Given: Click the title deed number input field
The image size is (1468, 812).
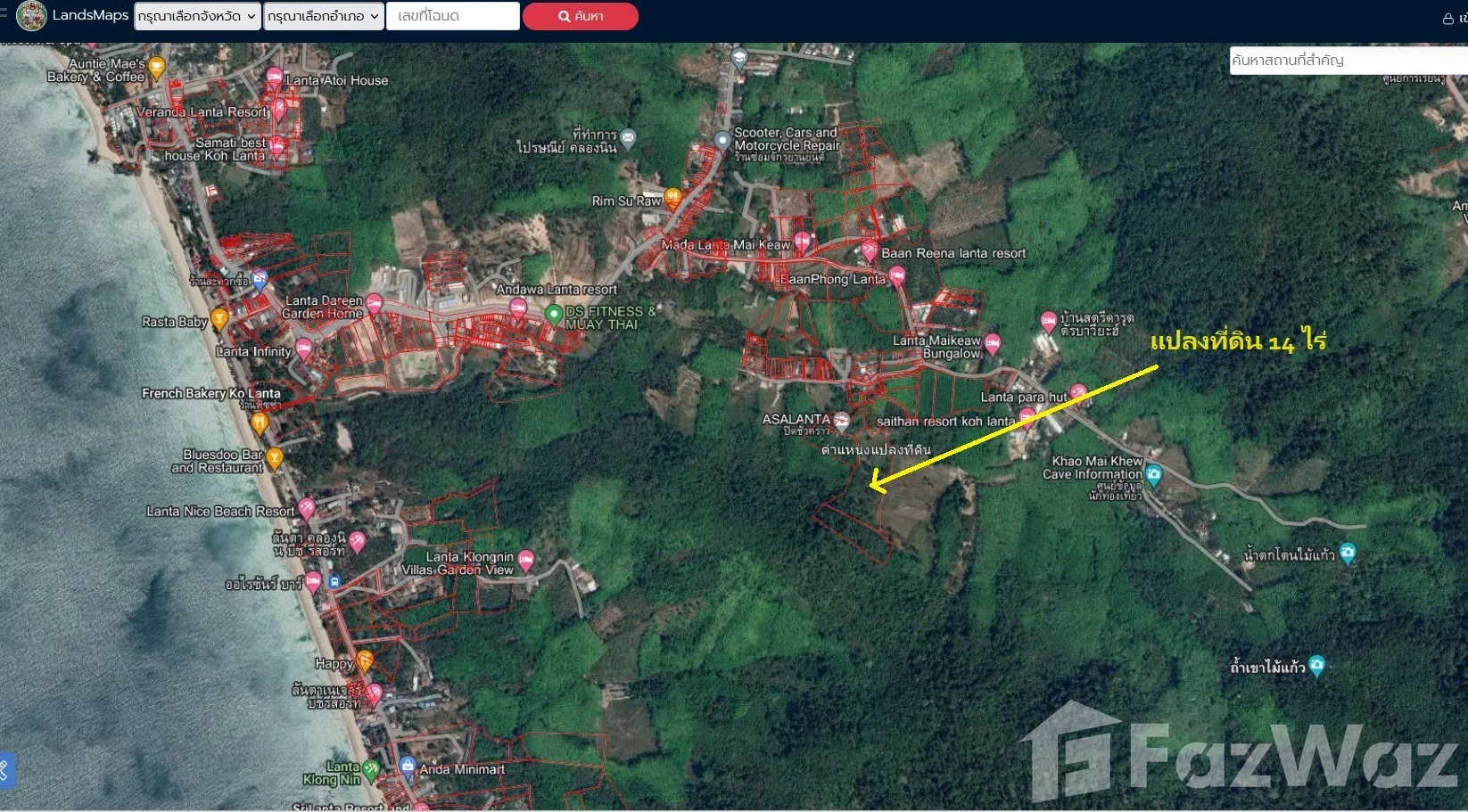Looking at the screenshot, I should coord(453,16).
